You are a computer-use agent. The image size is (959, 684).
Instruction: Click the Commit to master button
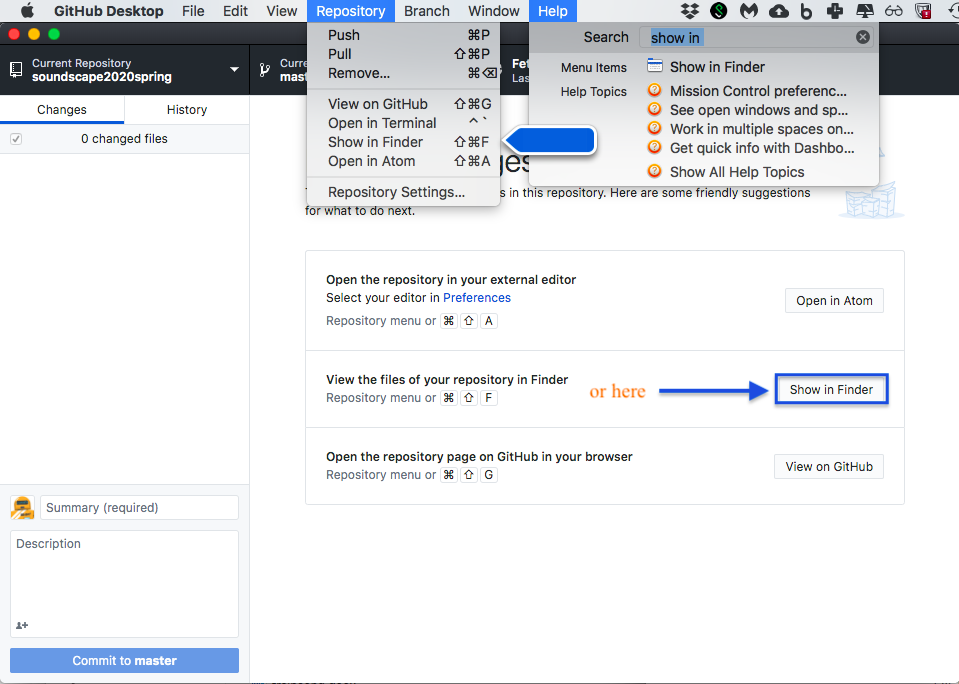pos(124,660)
